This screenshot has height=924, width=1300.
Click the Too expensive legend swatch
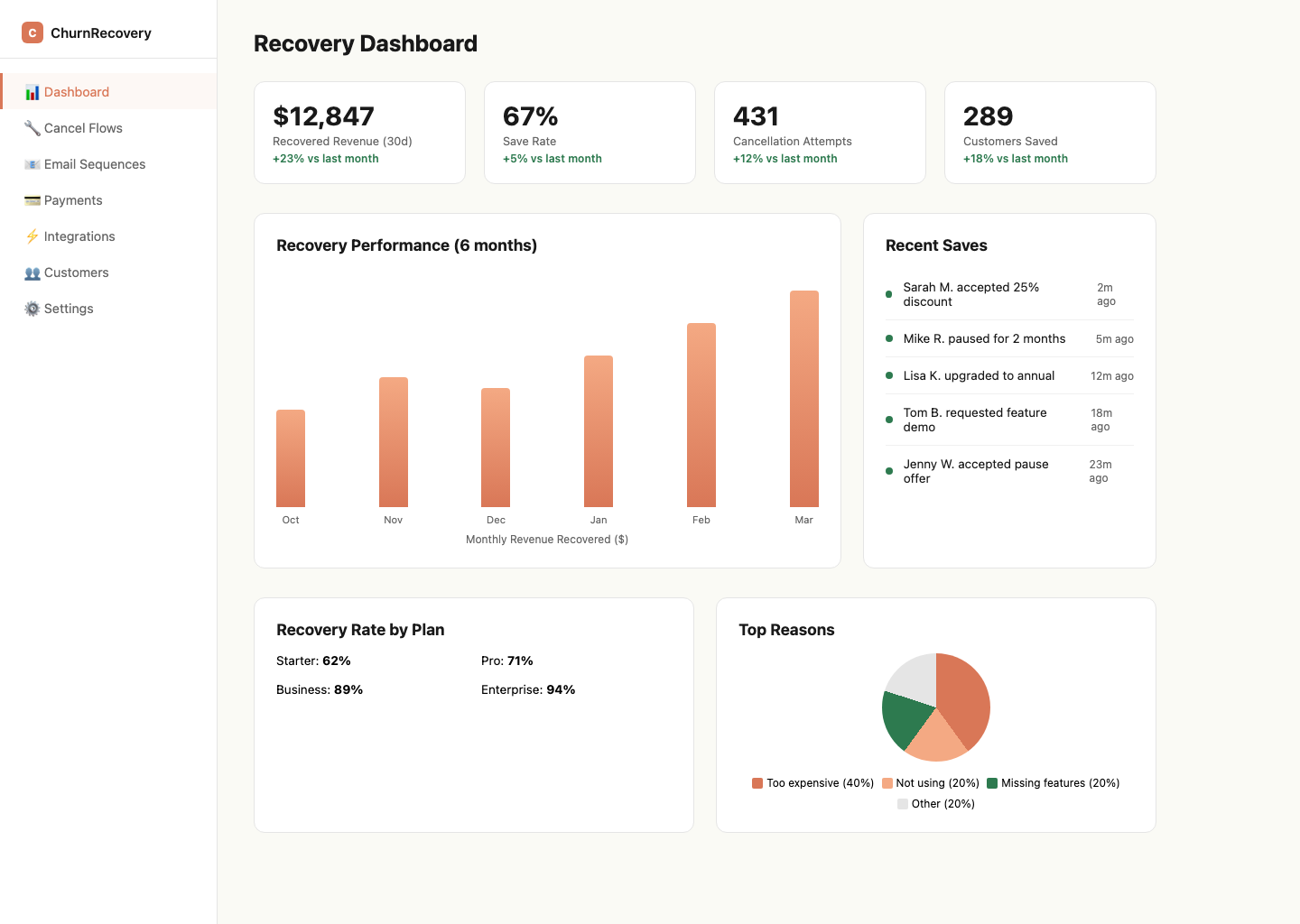757,783
